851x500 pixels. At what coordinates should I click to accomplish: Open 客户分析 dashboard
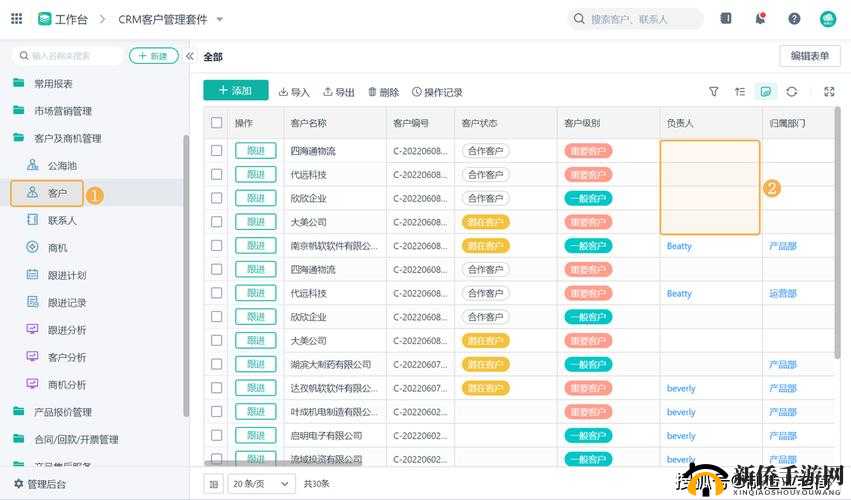click(x=57, y=357)
